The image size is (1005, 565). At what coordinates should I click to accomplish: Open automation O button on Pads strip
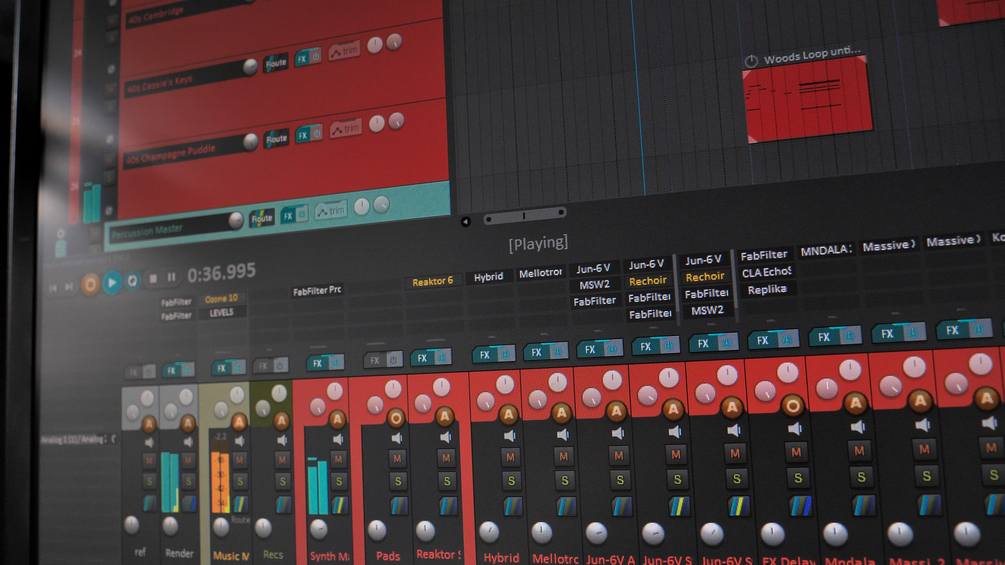click(396, 419)
